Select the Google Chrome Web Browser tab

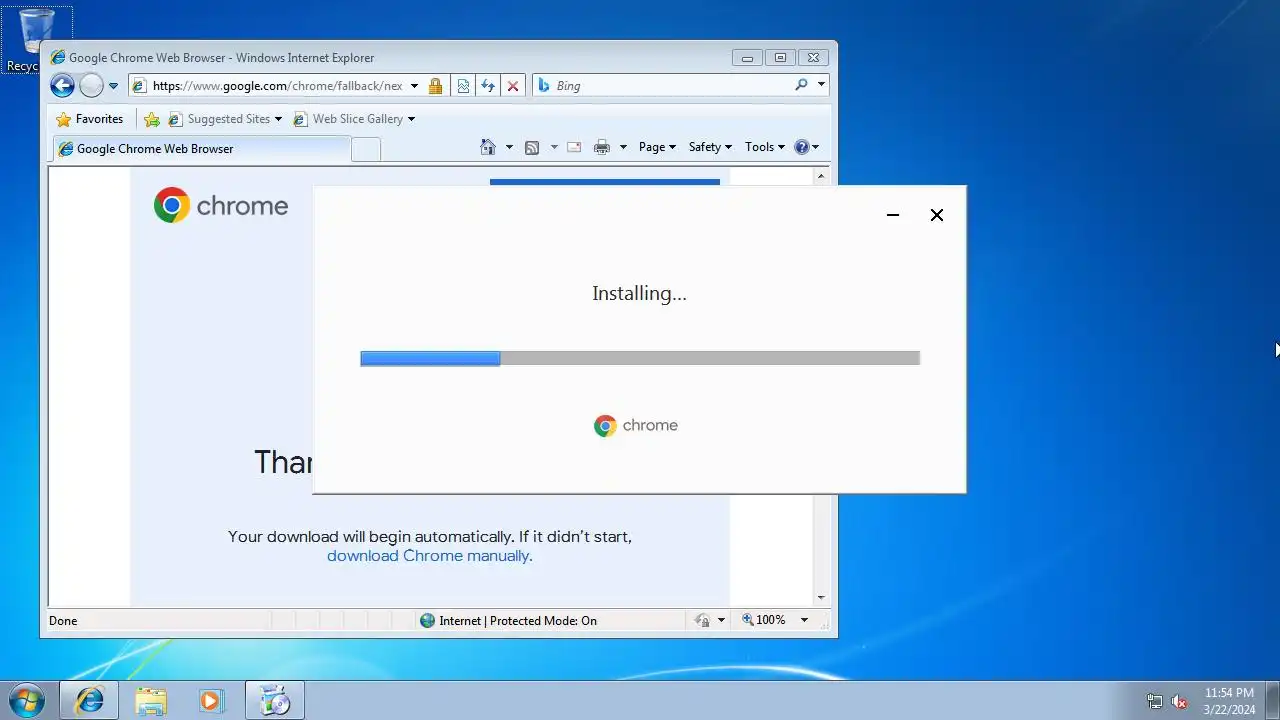[200, 149]
